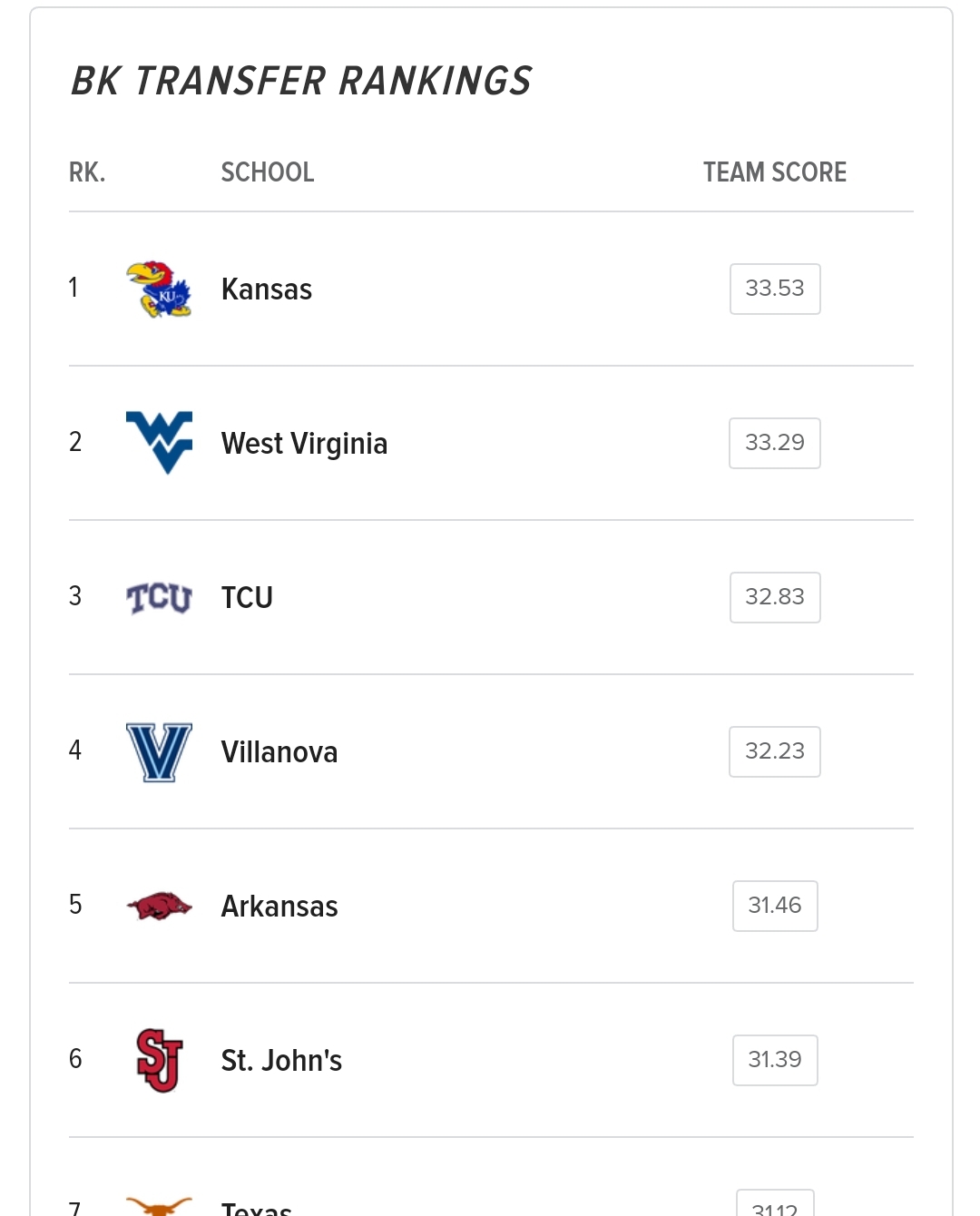Tap Villanova team score 32.23
Viewport: 980px width, 1216px height.
(775, 751)
